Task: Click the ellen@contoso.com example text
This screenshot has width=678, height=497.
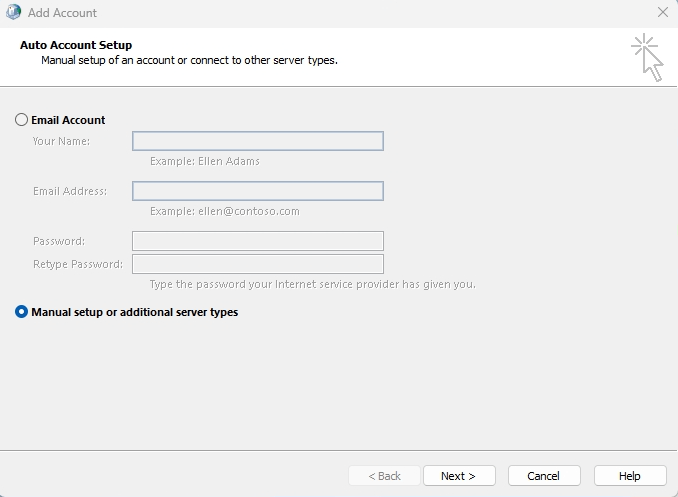Action: pos(225,211)
